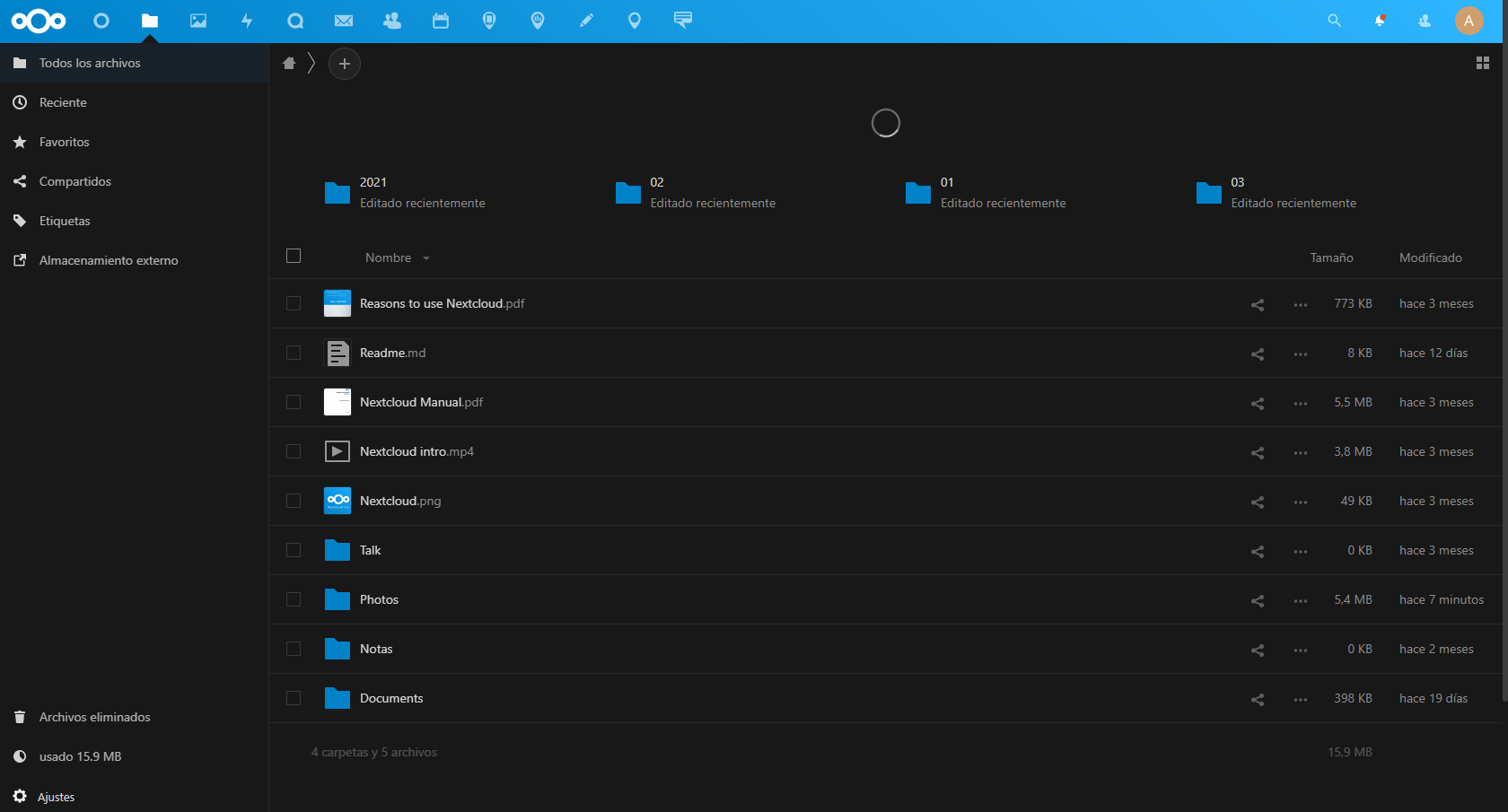Open Etiquetas in the sidebar
This screenshot has height=812, width=1508.
(135, 221)
